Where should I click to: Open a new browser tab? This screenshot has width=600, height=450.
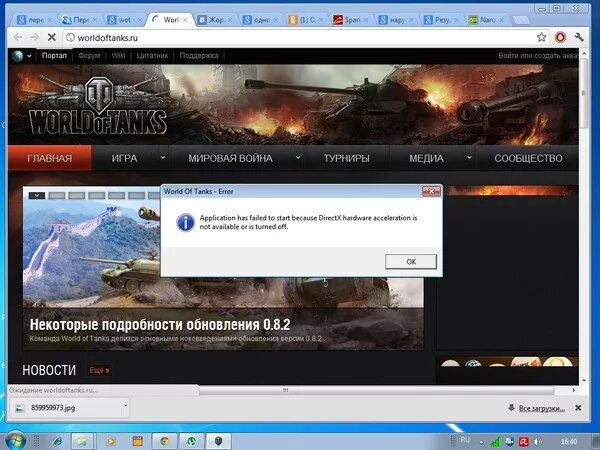pos(521,20)
